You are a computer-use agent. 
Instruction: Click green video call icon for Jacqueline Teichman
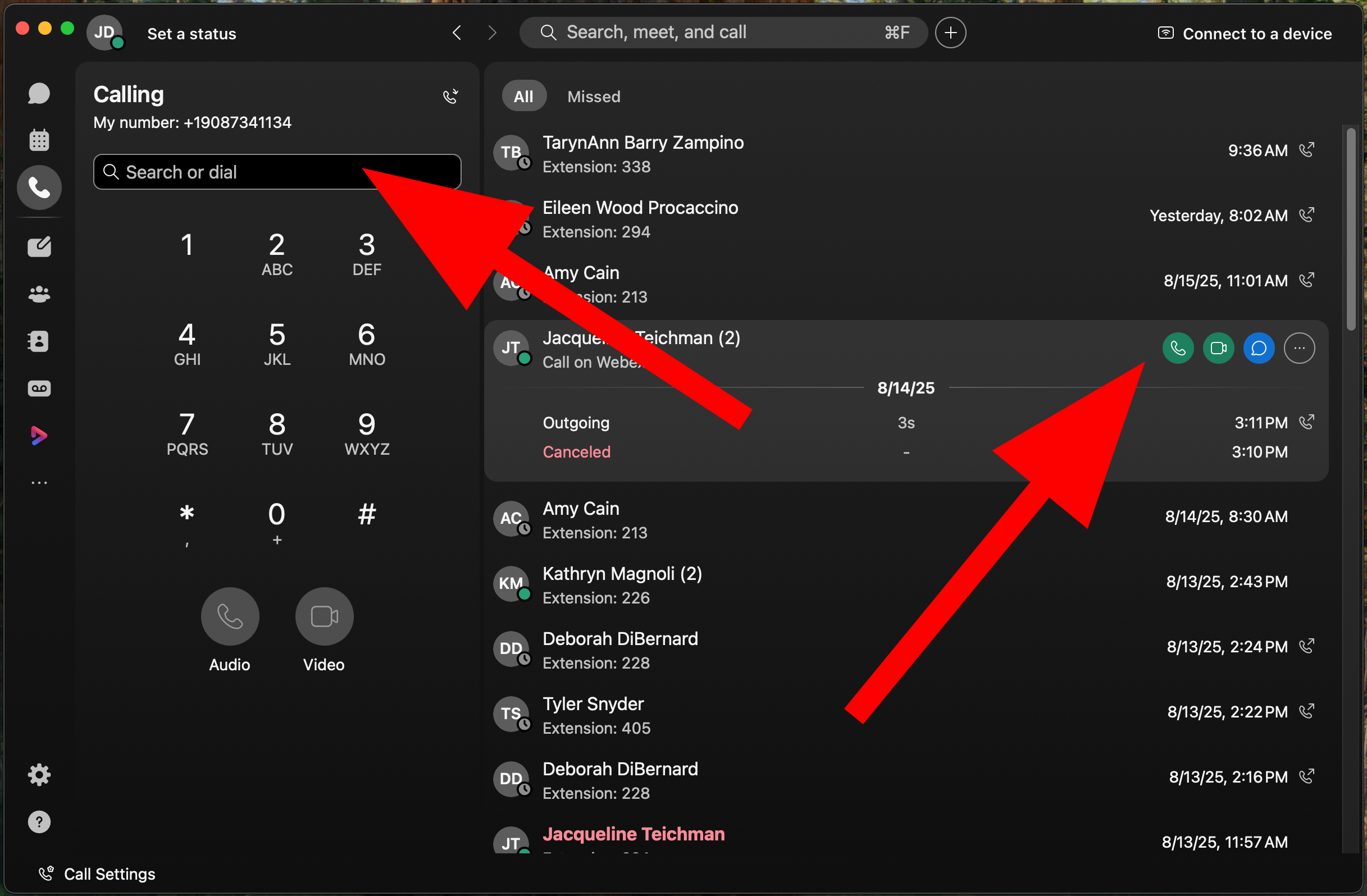[x=1218, y=348]
